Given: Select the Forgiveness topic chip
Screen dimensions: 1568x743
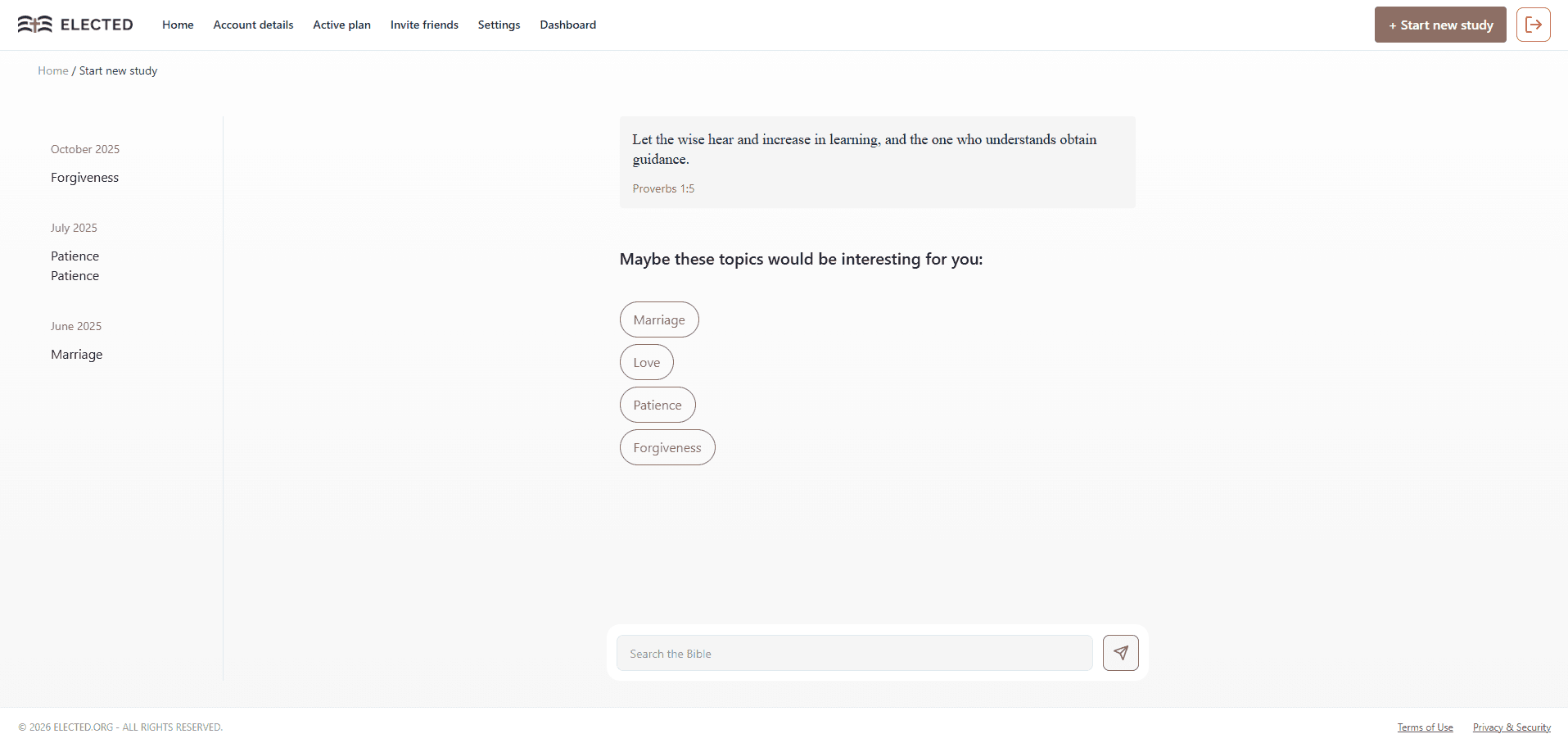Looking at the screenshot, I should (x=667, y=447).
